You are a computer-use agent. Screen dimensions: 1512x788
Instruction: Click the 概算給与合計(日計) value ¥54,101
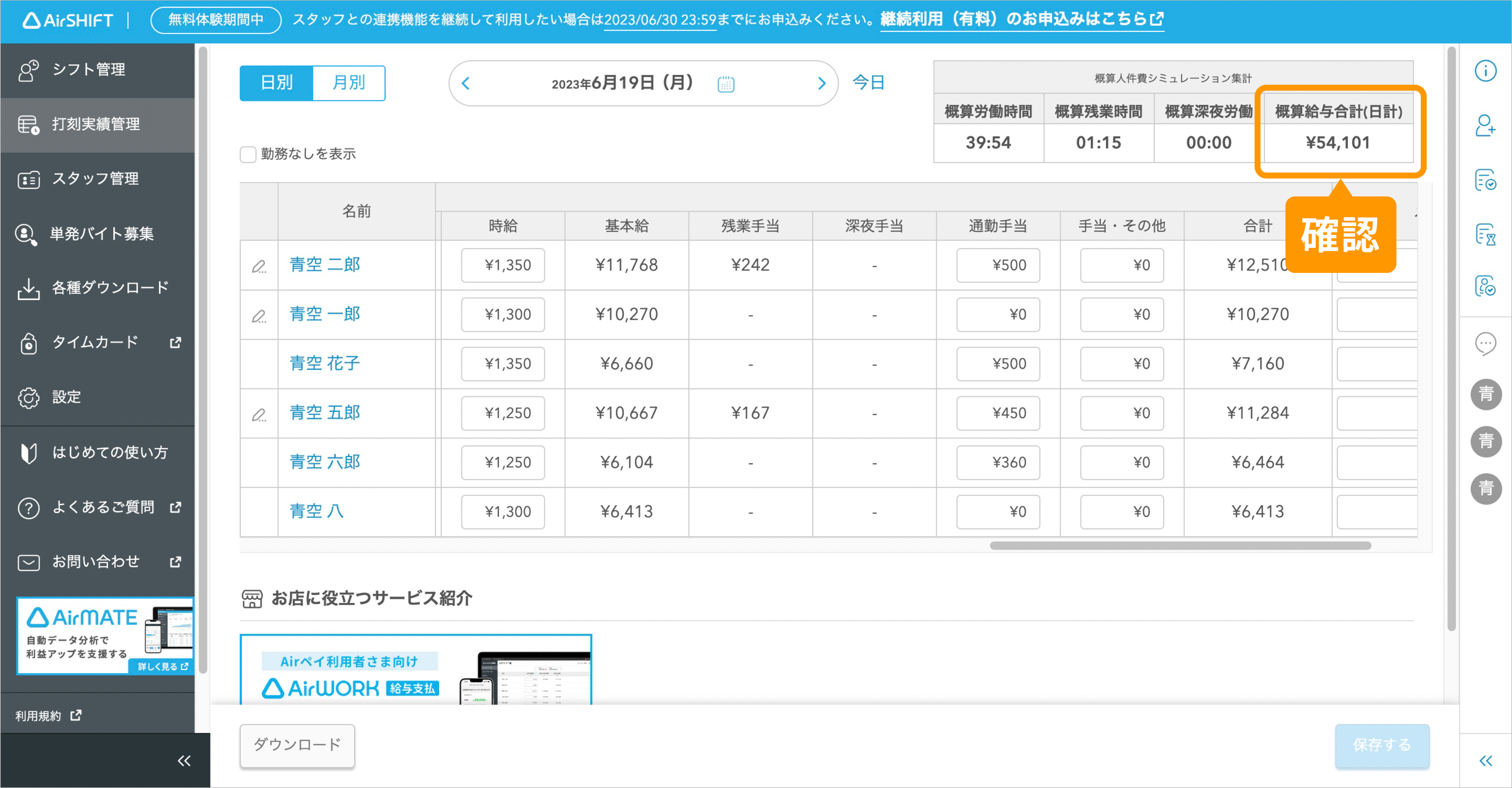coord(1338,143)
